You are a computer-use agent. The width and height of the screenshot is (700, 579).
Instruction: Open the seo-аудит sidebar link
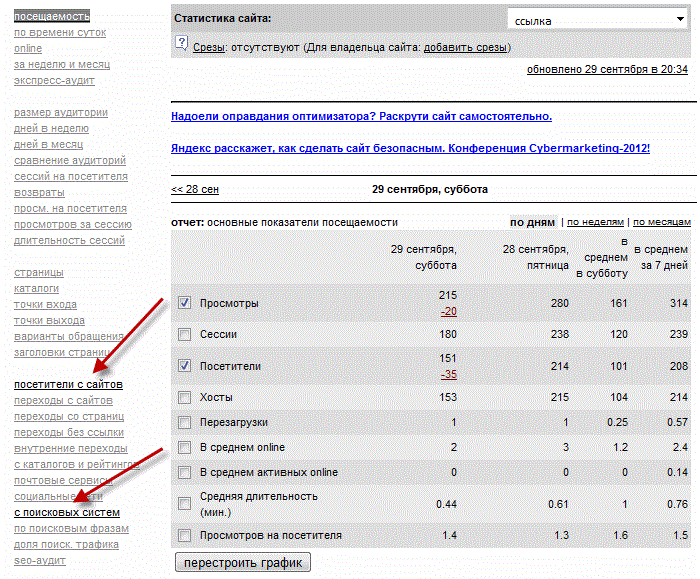40,560
